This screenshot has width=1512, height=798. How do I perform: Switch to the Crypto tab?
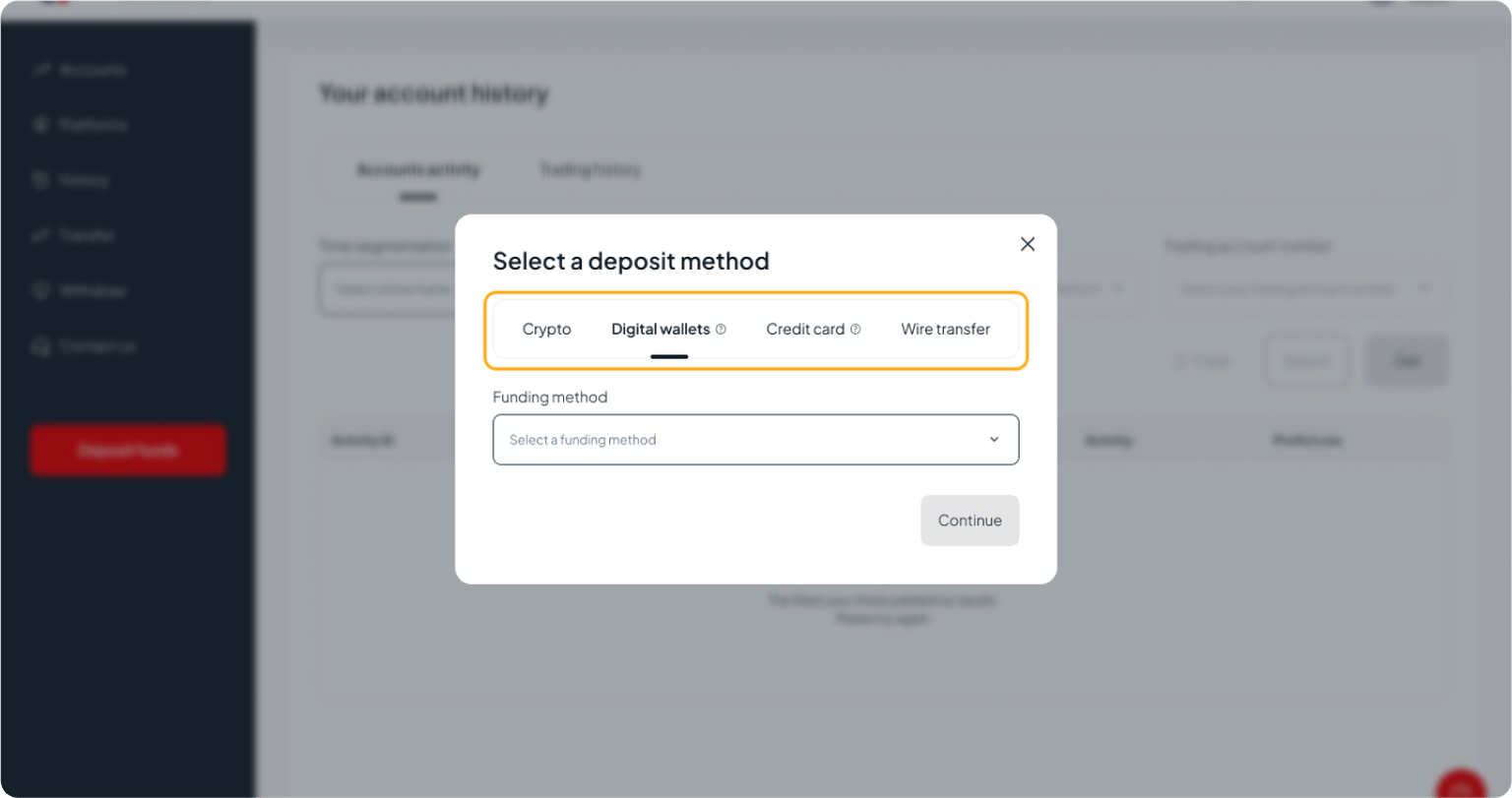546,329
